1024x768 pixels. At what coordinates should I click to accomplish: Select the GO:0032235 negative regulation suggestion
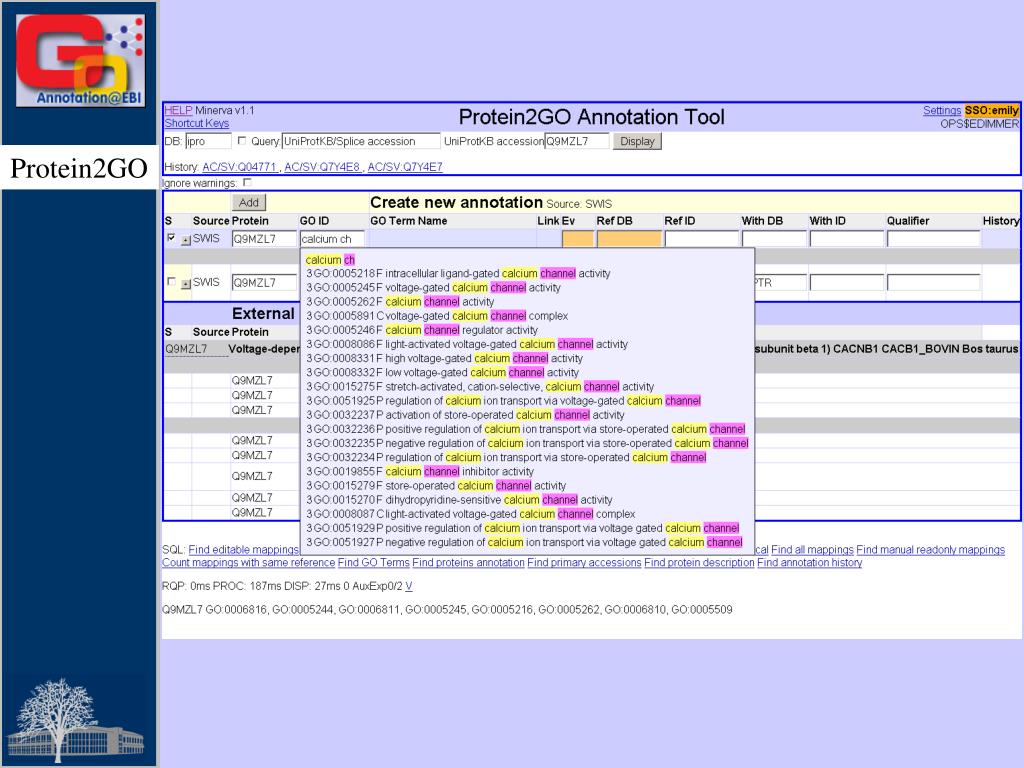point(527,443)
